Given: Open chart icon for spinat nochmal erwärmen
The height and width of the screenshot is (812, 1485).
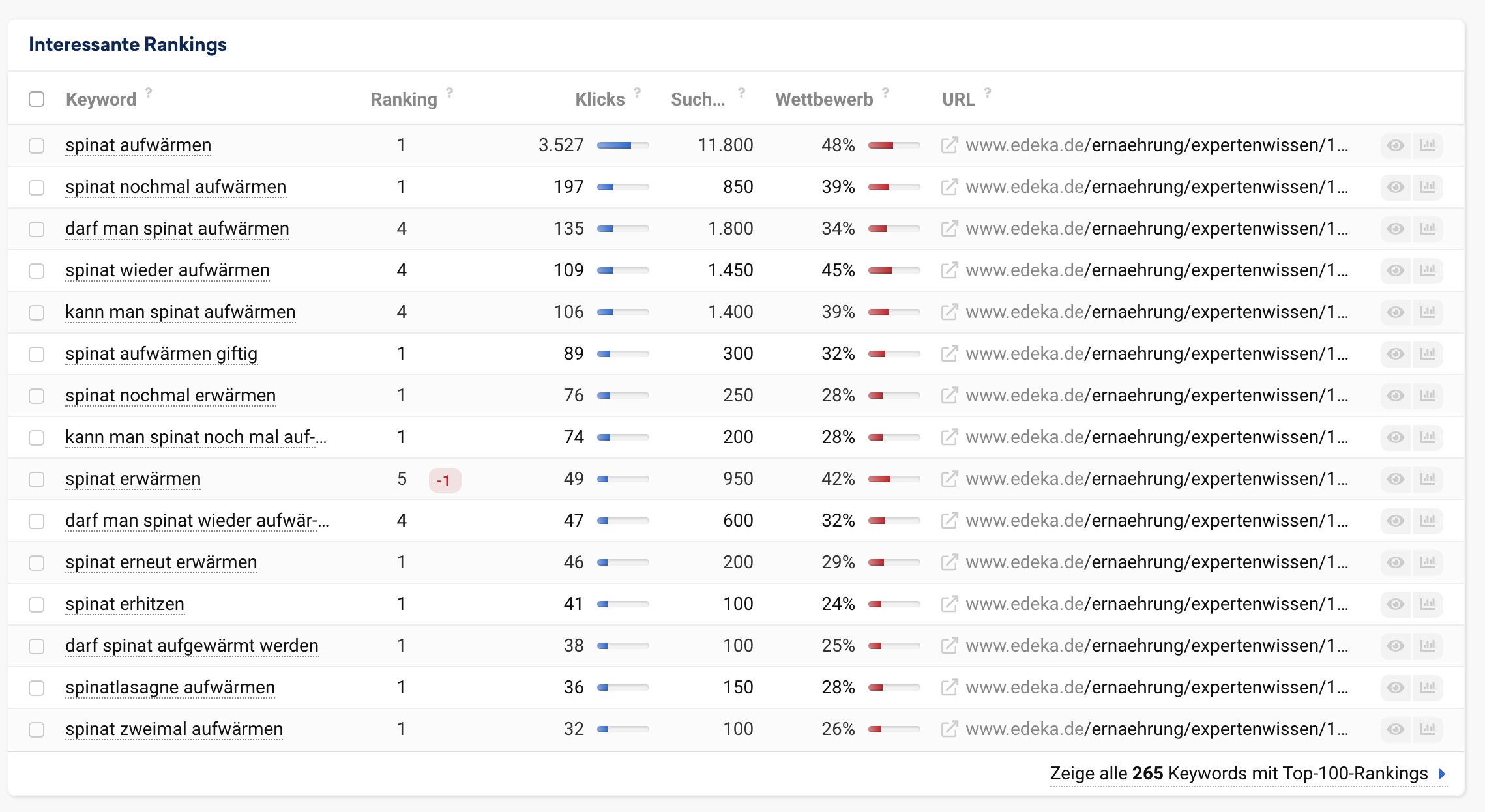Looking at the screenshot, I should point(1428,396).
